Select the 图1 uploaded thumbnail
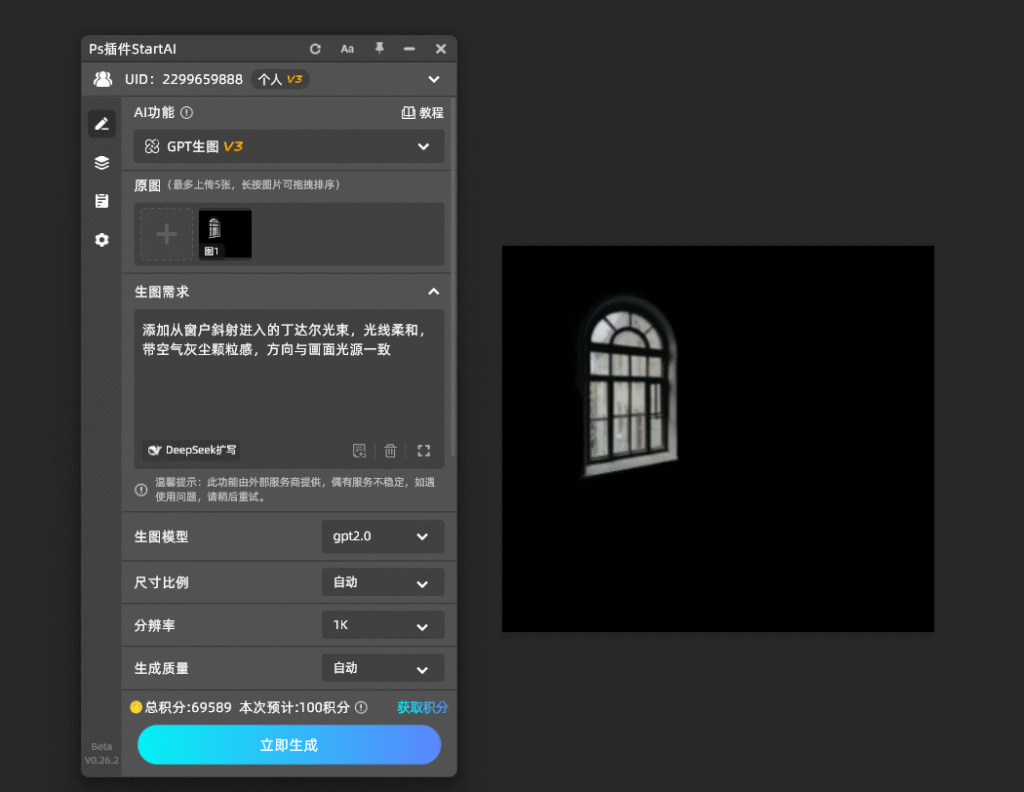 [x=225, y=234]
